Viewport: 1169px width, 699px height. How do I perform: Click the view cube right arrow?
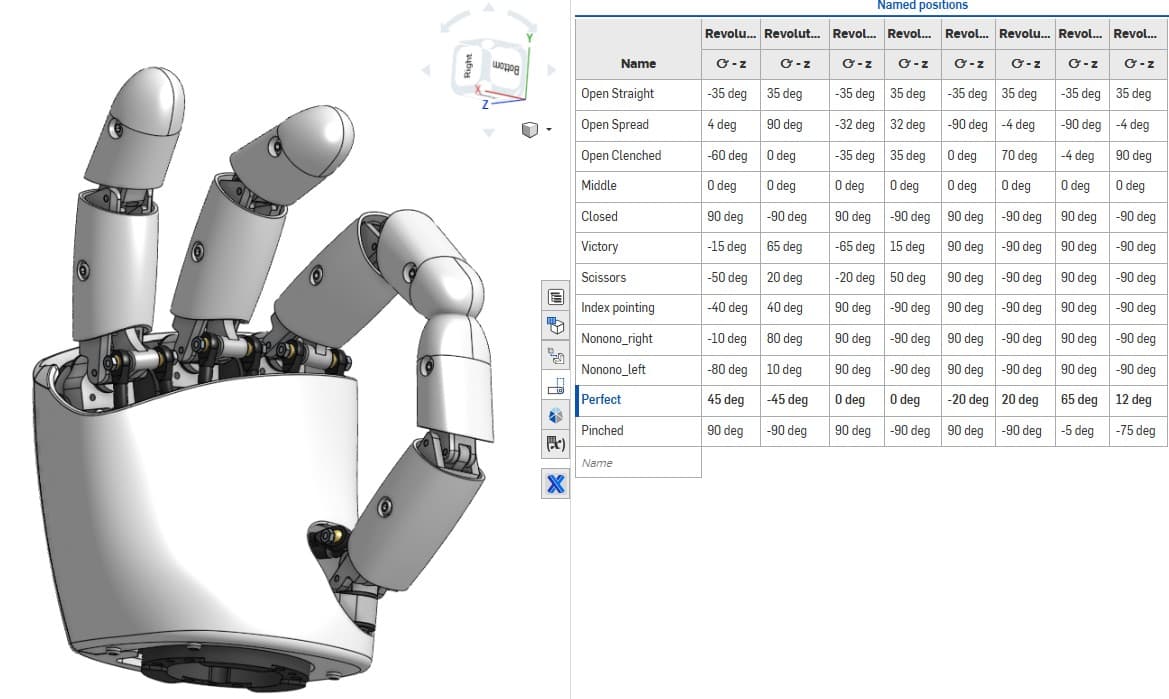pos(552,70)
